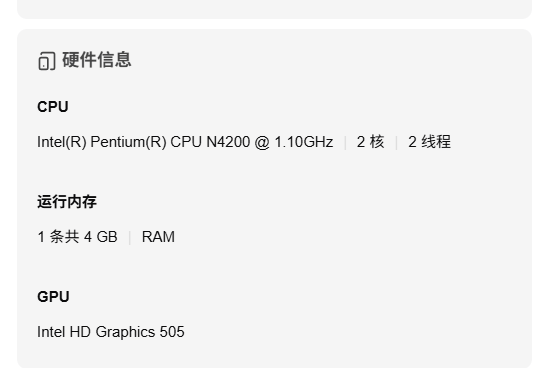This screenshot has width=540, height=378.
Task: Click the 2 核 core count
Action: 370,142
